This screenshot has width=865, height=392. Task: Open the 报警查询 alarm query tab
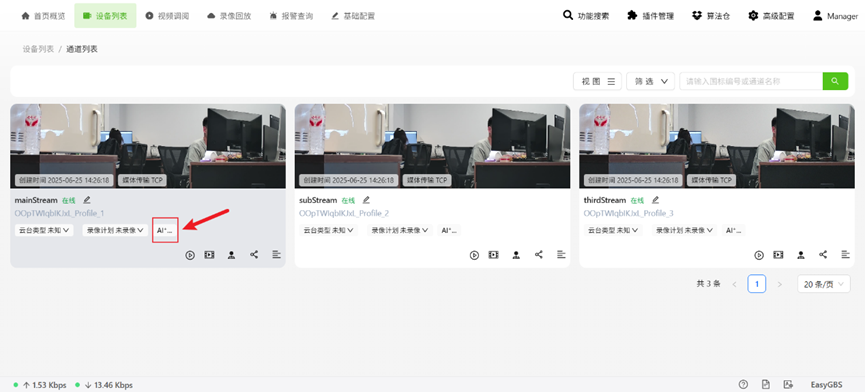[x=291, y=16]
